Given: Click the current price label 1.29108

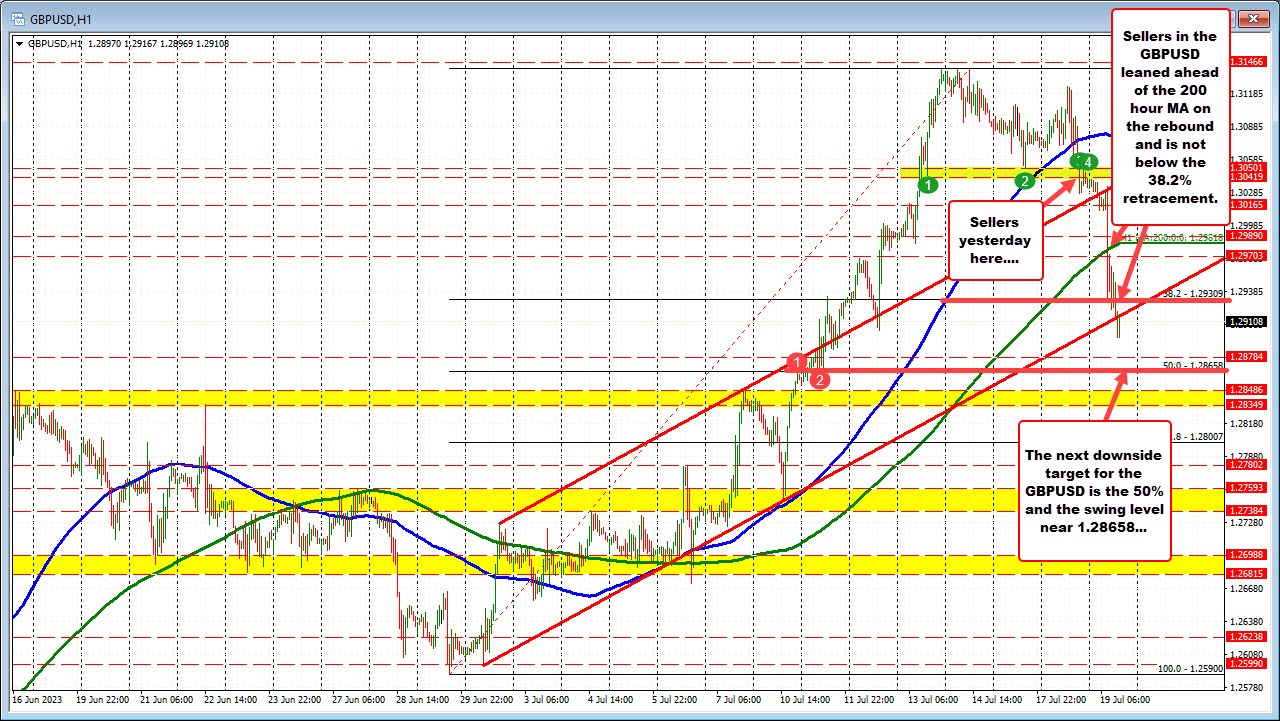Looking at the screenshot, I should tap(1247, 322).
